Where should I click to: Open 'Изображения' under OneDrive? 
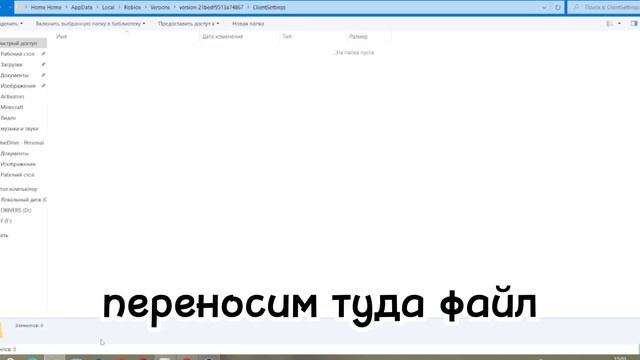coord(18,164)
